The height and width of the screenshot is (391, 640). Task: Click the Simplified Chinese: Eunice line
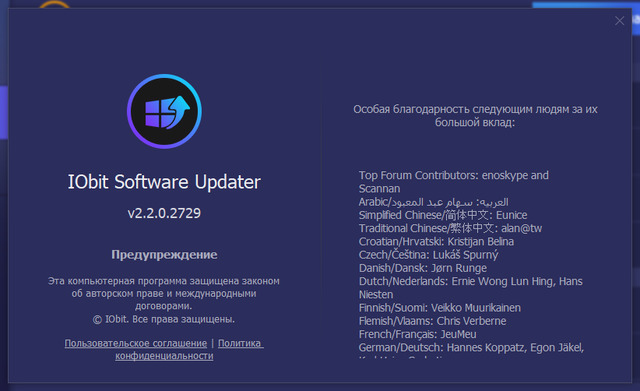click(x=443, y=215)
